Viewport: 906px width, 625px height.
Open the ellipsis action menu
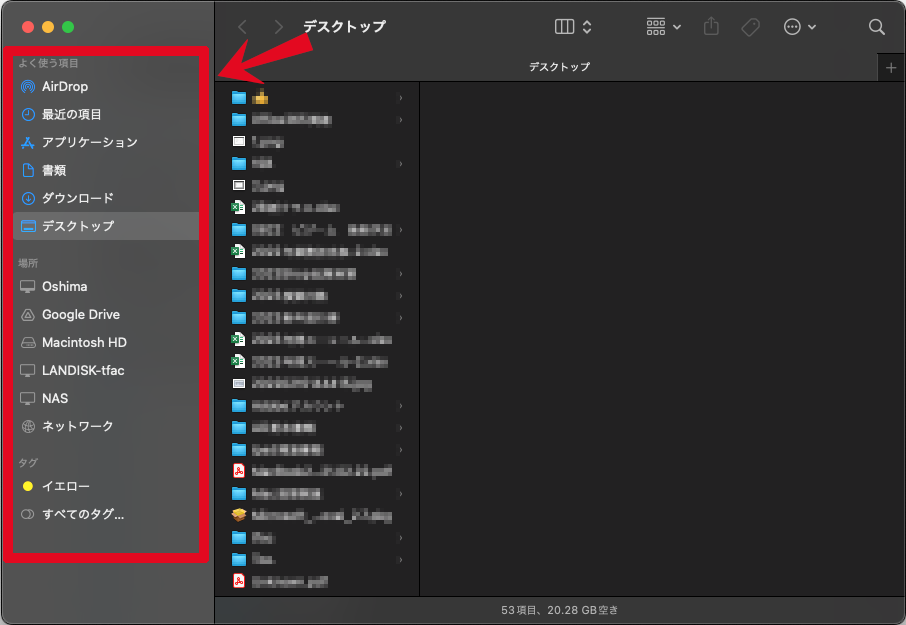[x=800, y=27]
